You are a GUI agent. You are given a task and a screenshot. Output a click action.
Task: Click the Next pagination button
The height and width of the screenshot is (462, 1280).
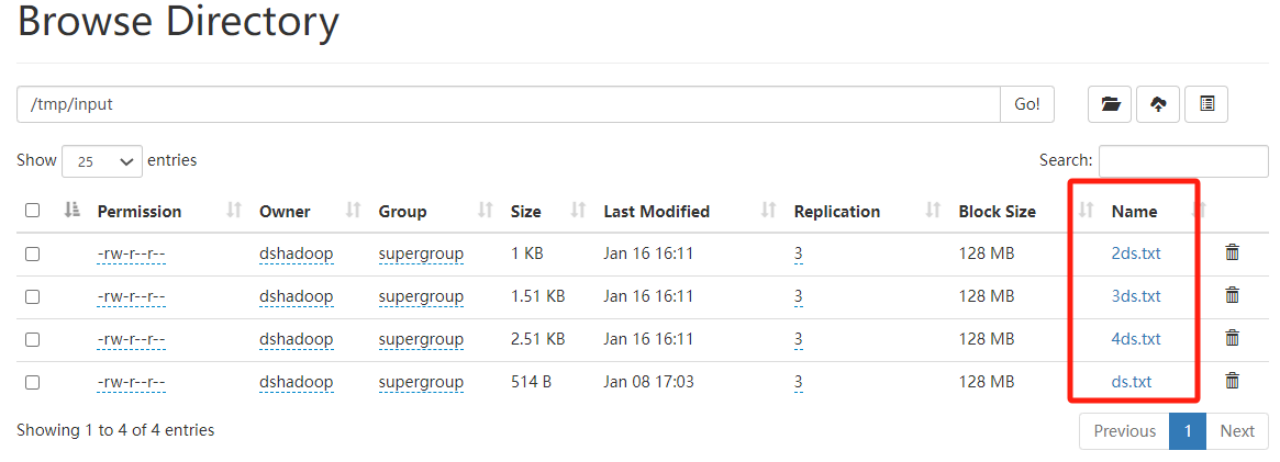click(x=1236, y=431)
